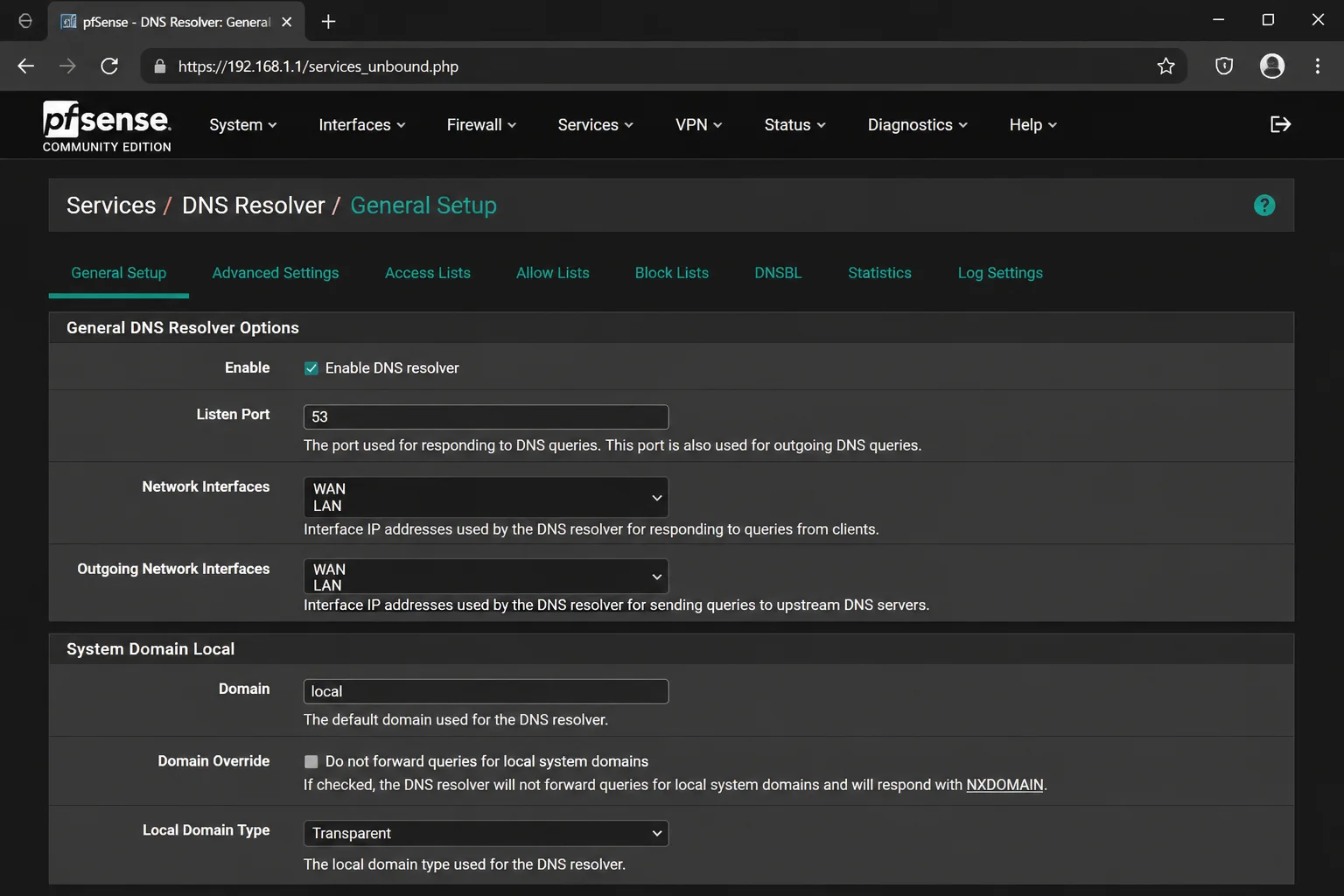Open the browser three-dot menu

point(1317,66)
